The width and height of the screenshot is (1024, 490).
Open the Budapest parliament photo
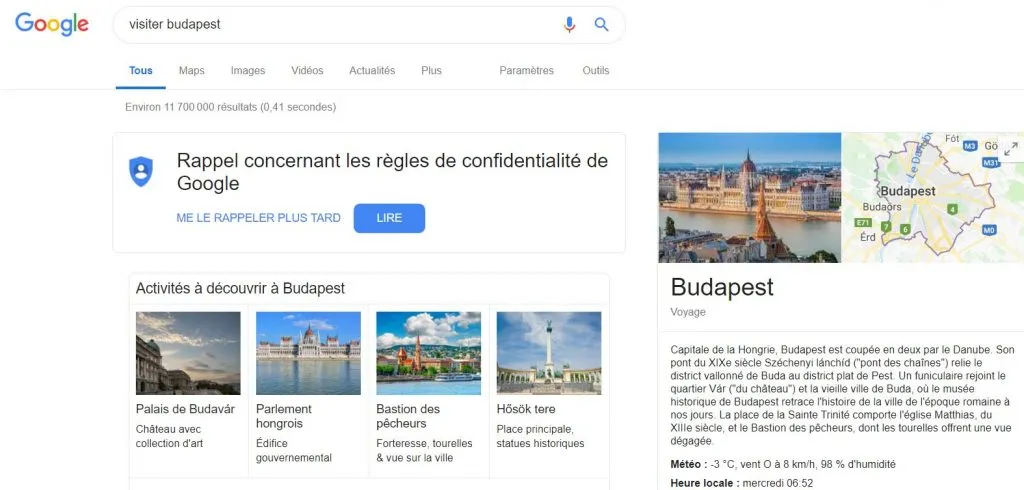pos(750,198)
